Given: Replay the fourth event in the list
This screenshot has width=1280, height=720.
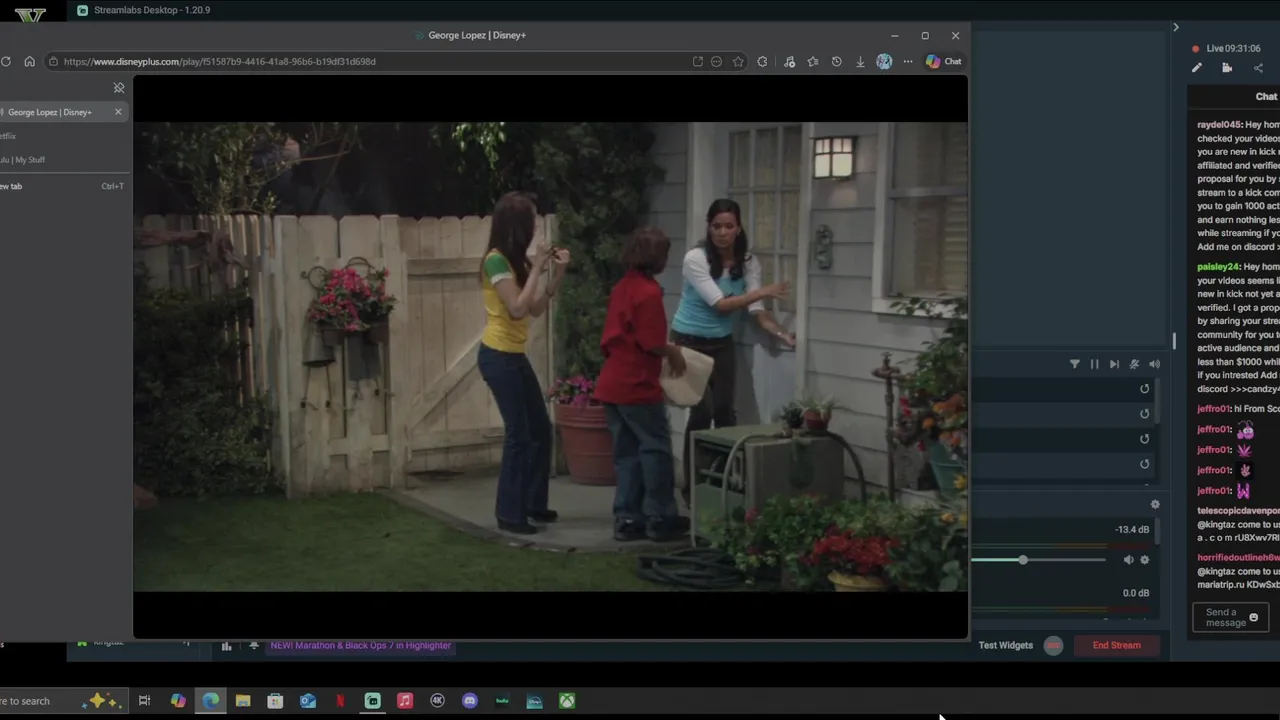Looking at the screenshot, I should click(x=1145, y=464).
